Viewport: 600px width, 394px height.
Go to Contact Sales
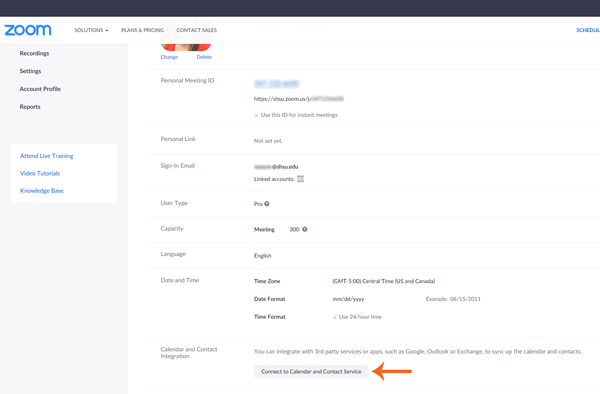point(196,30)
